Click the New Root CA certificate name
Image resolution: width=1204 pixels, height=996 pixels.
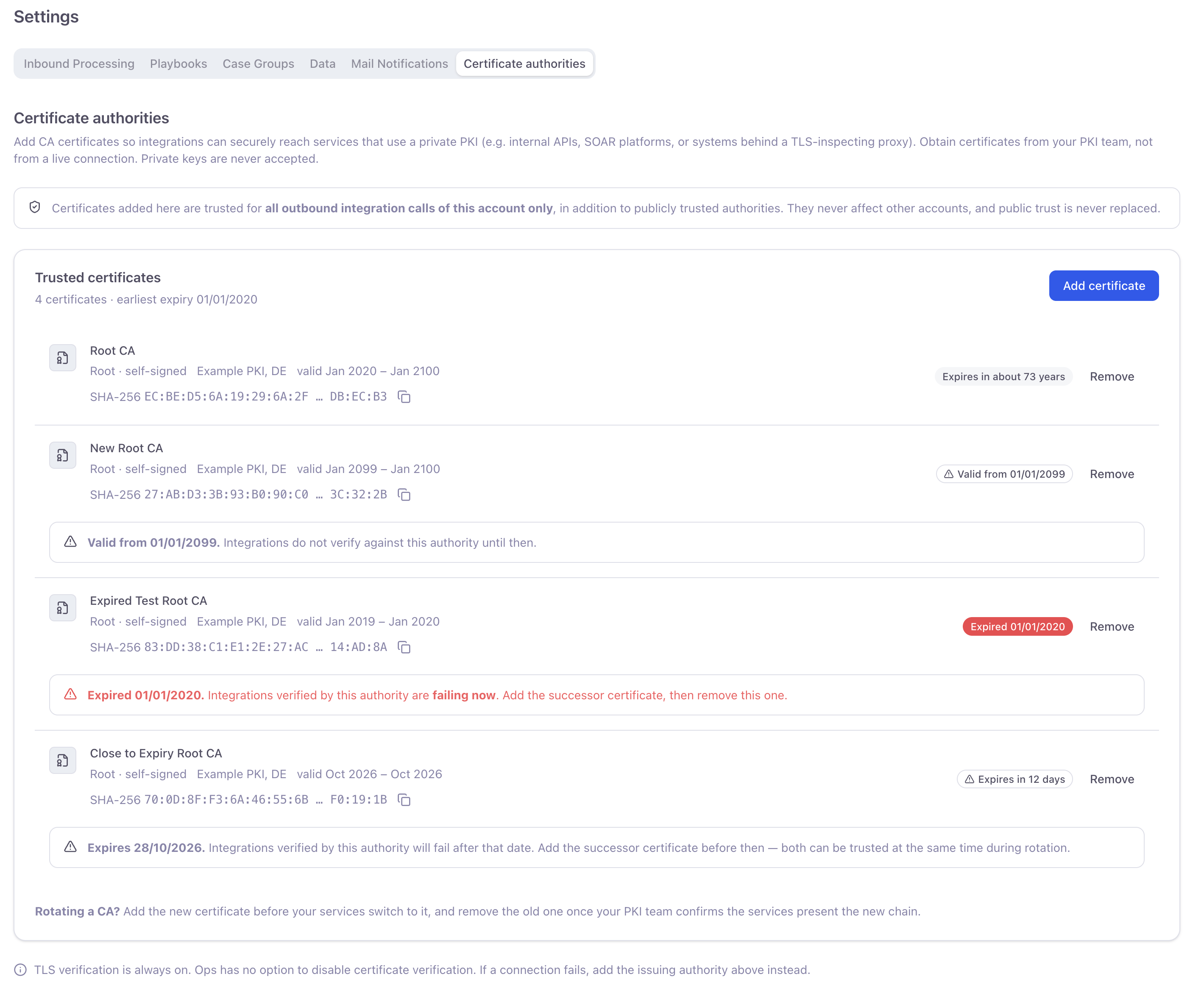pos(126,448)
